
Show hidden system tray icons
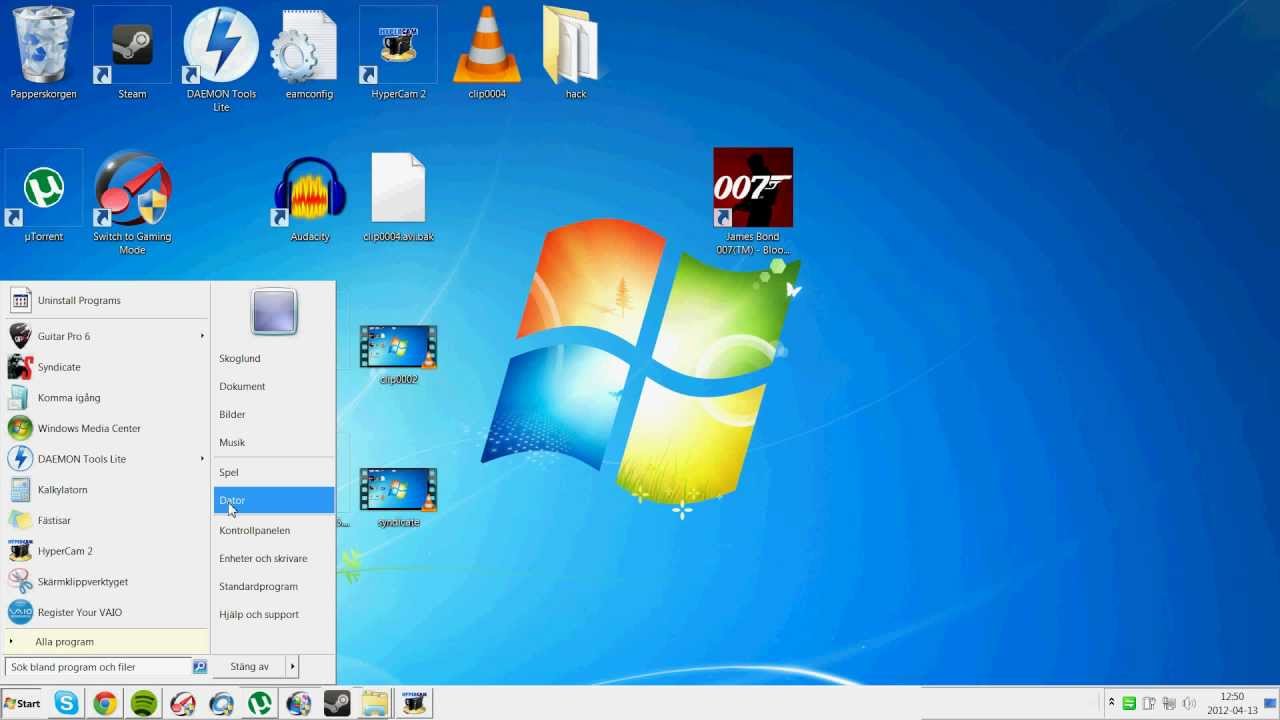(x=1111, y=703)
